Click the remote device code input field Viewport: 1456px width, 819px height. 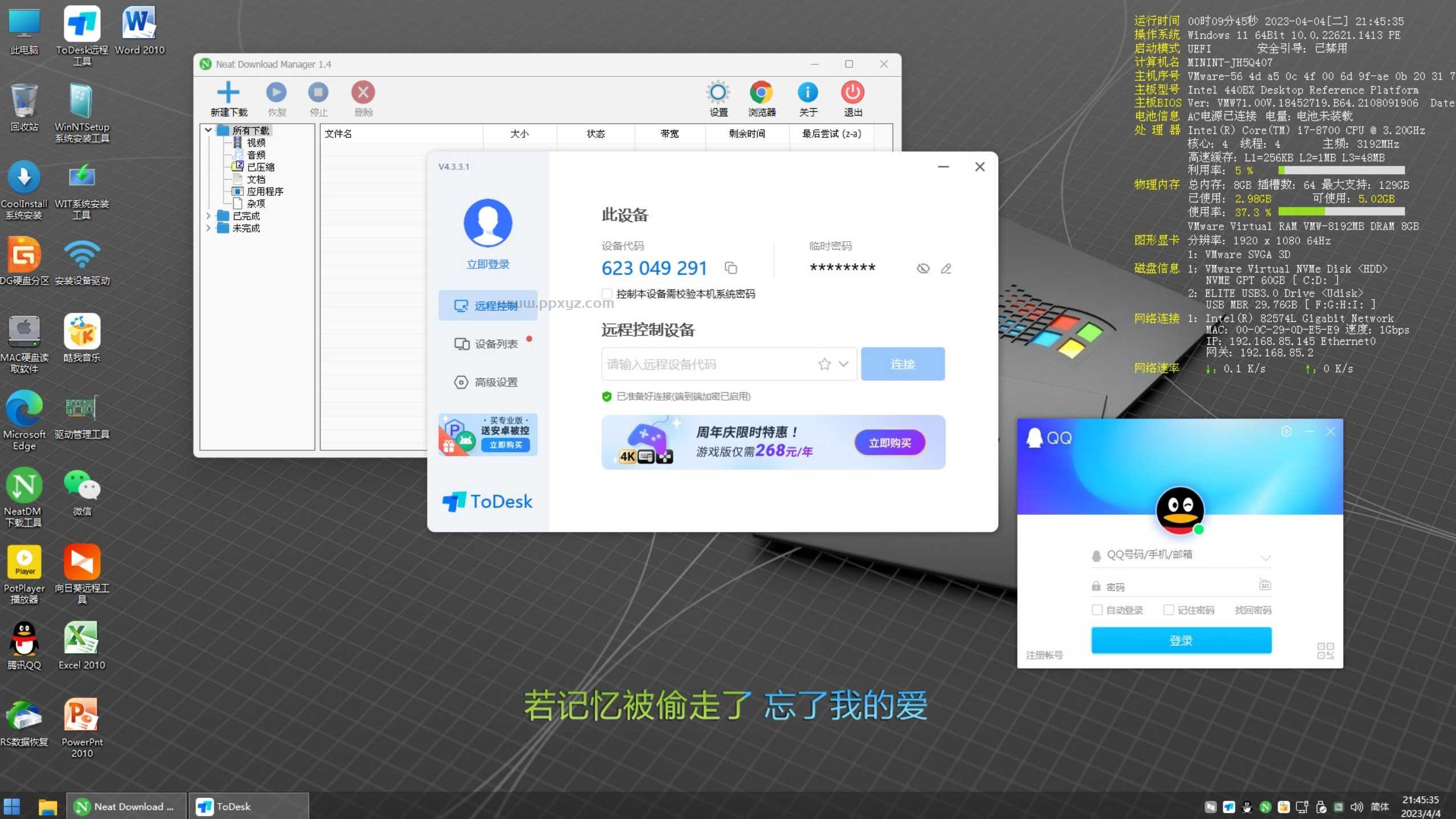click(x=701, y=364)
